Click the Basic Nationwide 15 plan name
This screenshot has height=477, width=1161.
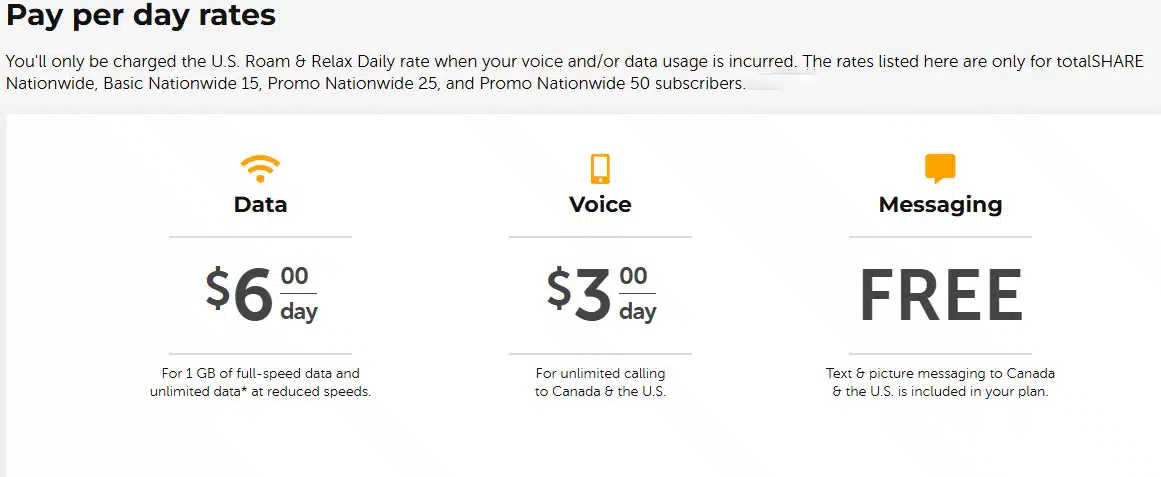(181, 84)
